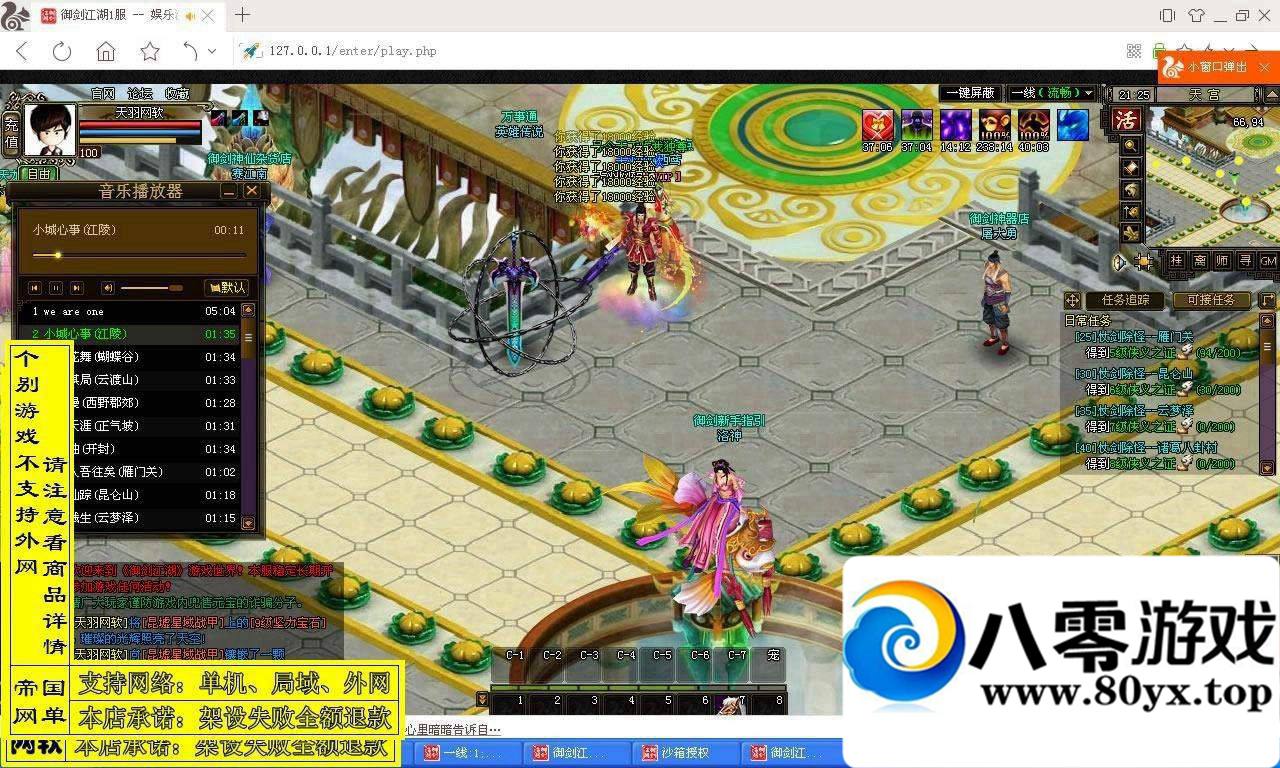Click the move-cross icon beside 任务追踪

pyautogui.click(x=1072, y=300)
